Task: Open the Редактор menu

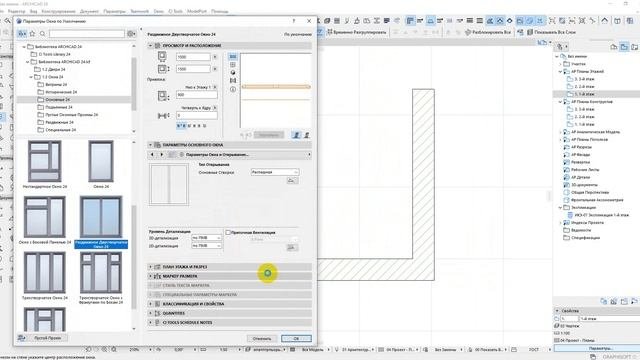Action: [16, 11]
